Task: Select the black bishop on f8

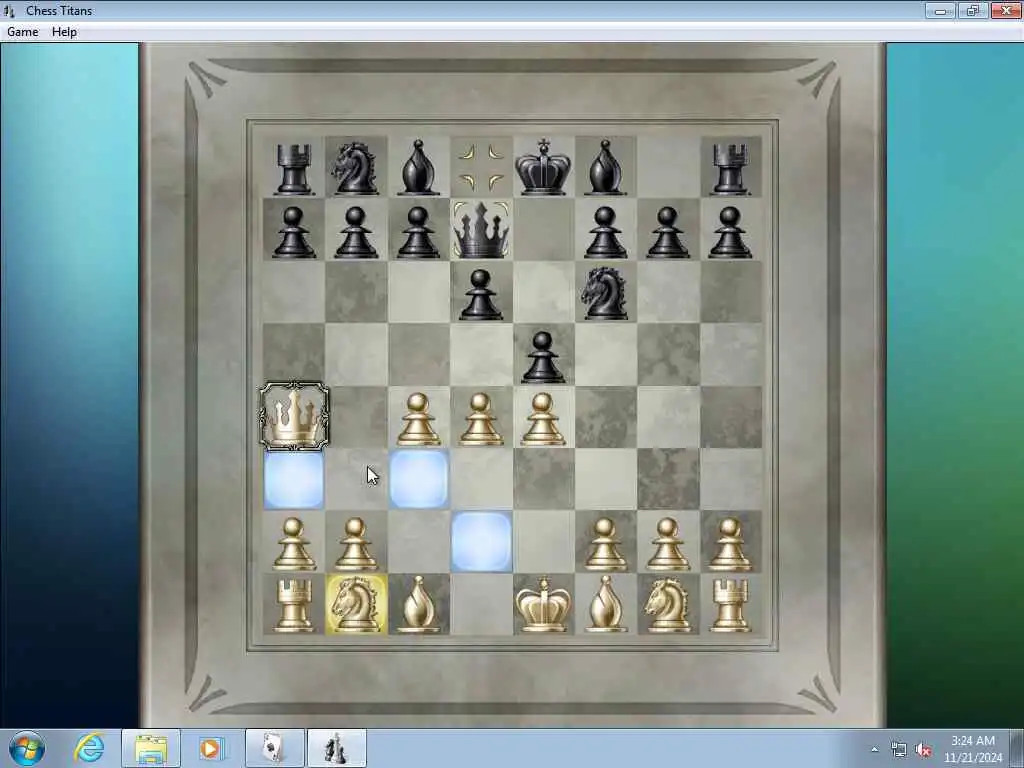Action: 605,167
